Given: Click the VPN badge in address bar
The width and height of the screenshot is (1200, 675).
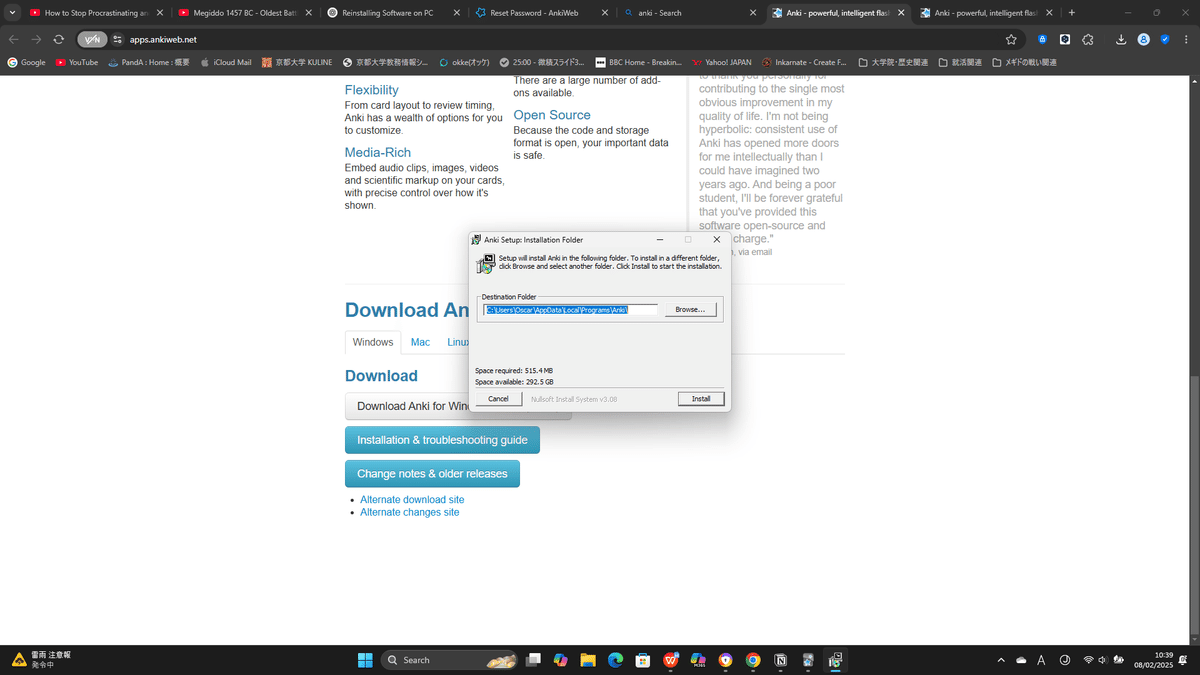Looking at the screenshot, I should (92, 39).
